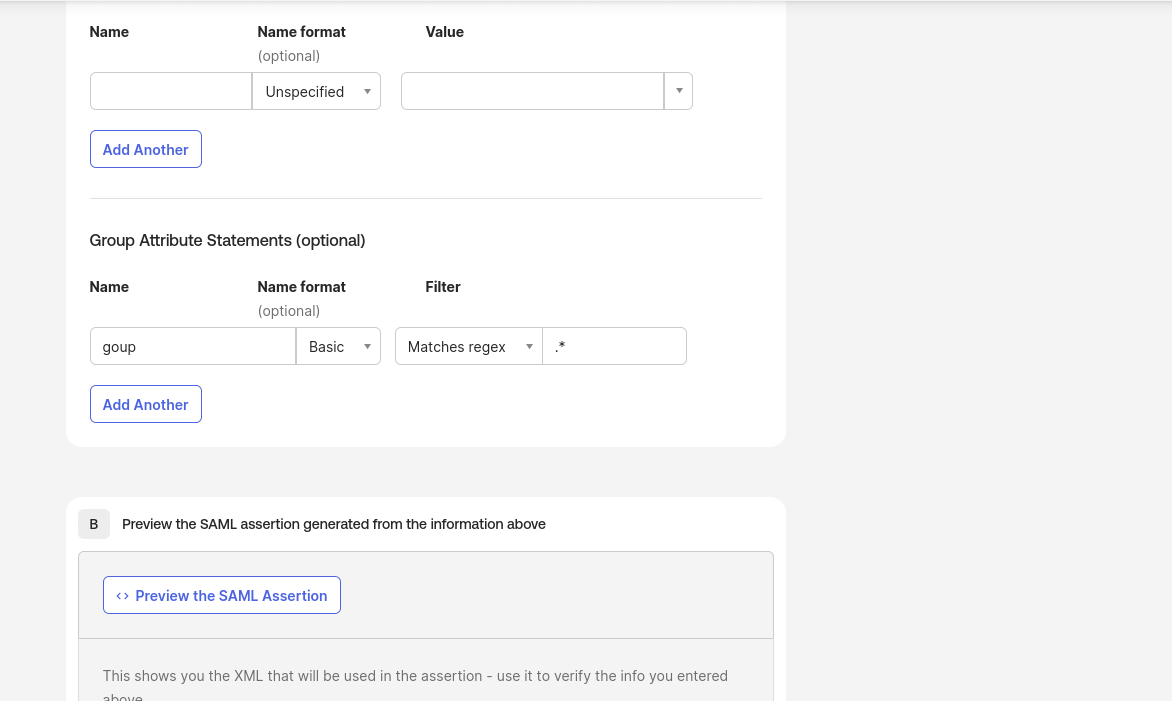Click the Group Attribute Statements heading
The height and width of the screenshot is (701, 1172).
pyautogui.click(x=227, y=240)
